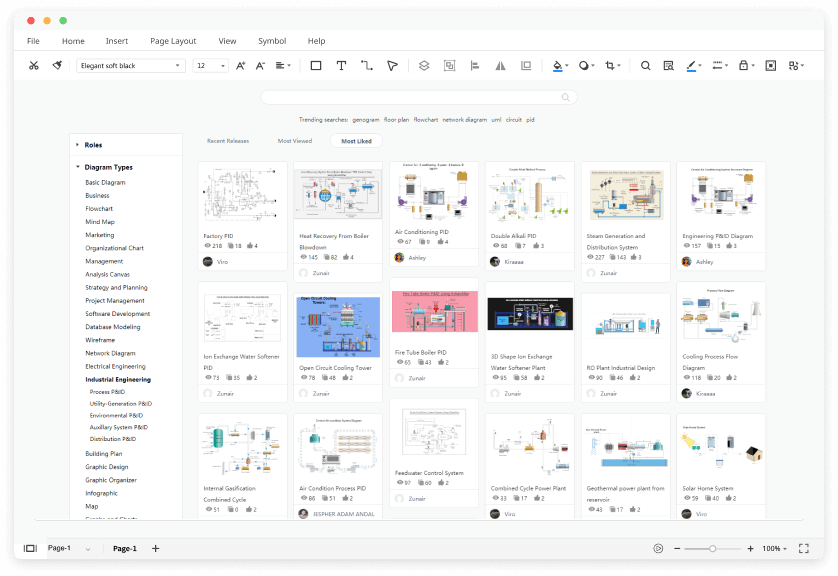This screenshot has height=576, width=838.
Task: Click author Ashley on Engineering P&ID Diagram
Action: click(x=704, y=262)
